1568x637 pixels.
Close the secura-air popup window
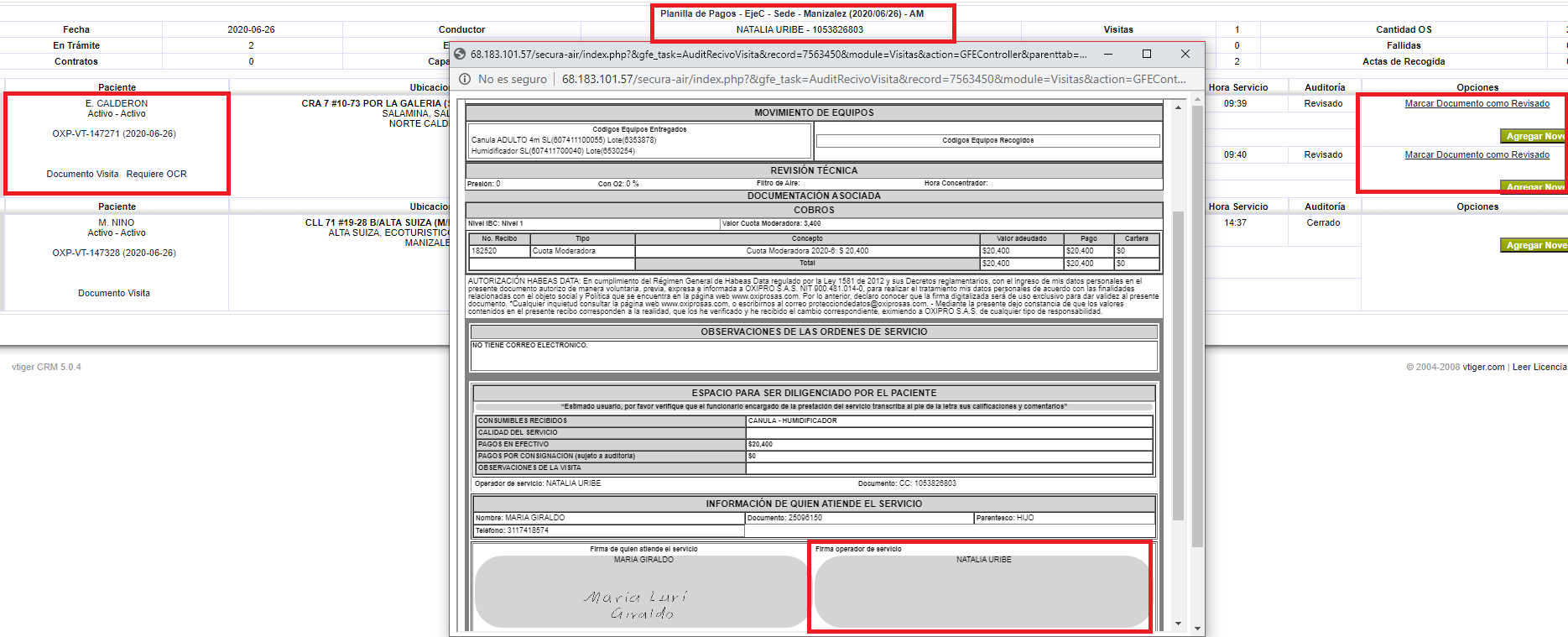(x=1185, y=54)
